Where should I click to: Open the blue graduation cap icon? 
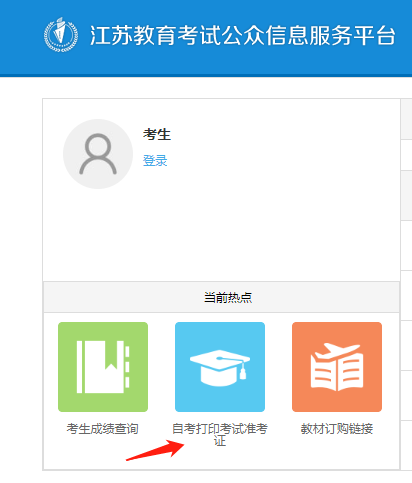[220, 367]
